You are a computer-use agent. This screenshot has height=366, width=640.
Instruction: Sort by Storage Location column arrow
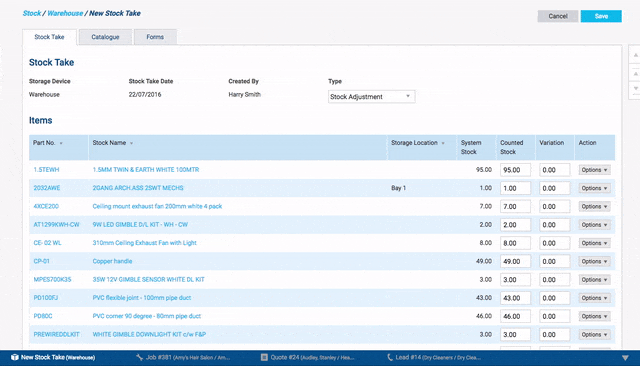(x=443, y=143)
